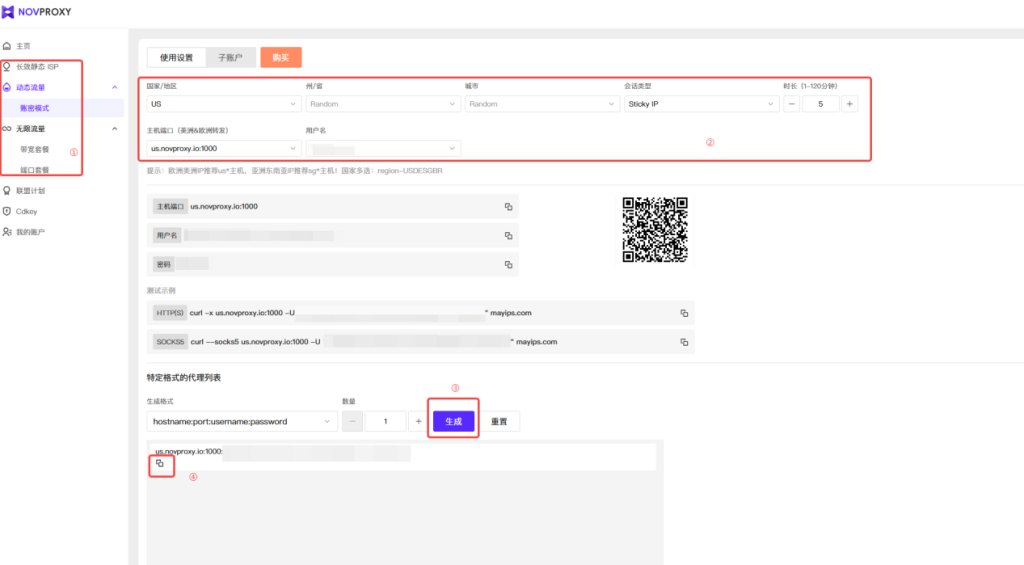This screenshot has width=1024, height=565.
Task: Decrease the 时长 minutes with minus button
Action: [x=791, y=104]
